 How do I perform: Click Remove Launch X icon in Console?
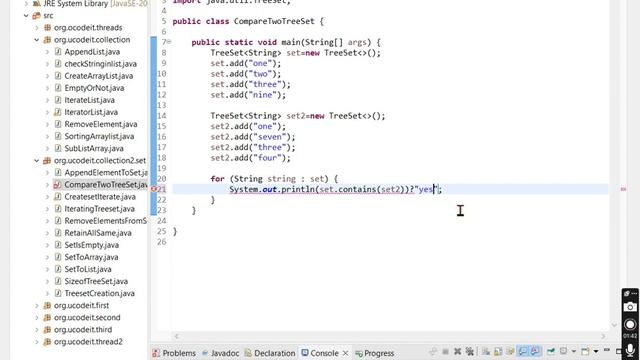[458, 351]
